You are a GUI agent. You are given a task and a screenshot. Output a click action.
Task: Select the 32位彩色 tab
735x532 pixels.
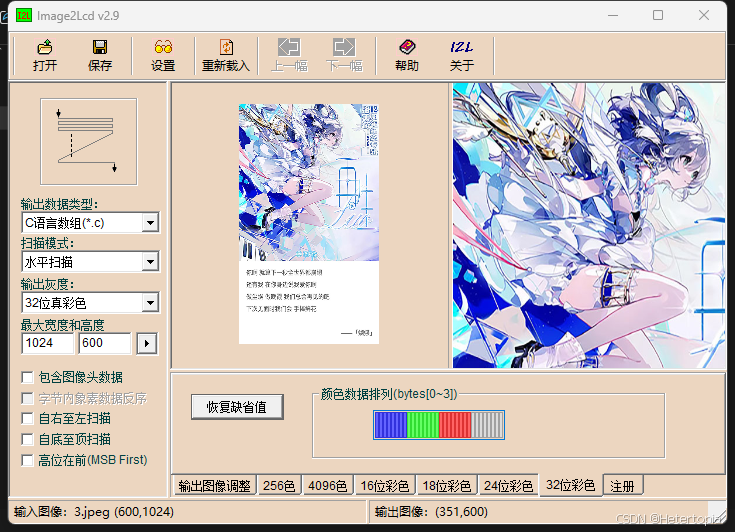[570, 485]
